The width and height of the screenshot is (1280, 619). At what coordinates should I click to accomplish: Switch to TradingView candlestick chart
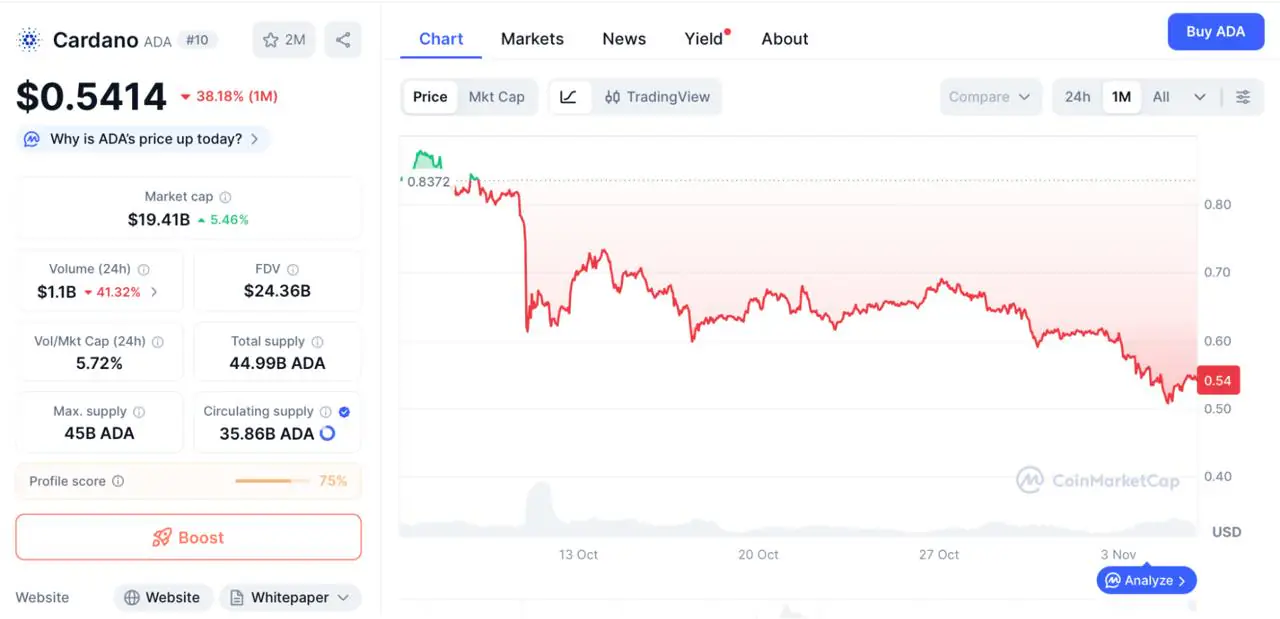click(x=657, y=97)
